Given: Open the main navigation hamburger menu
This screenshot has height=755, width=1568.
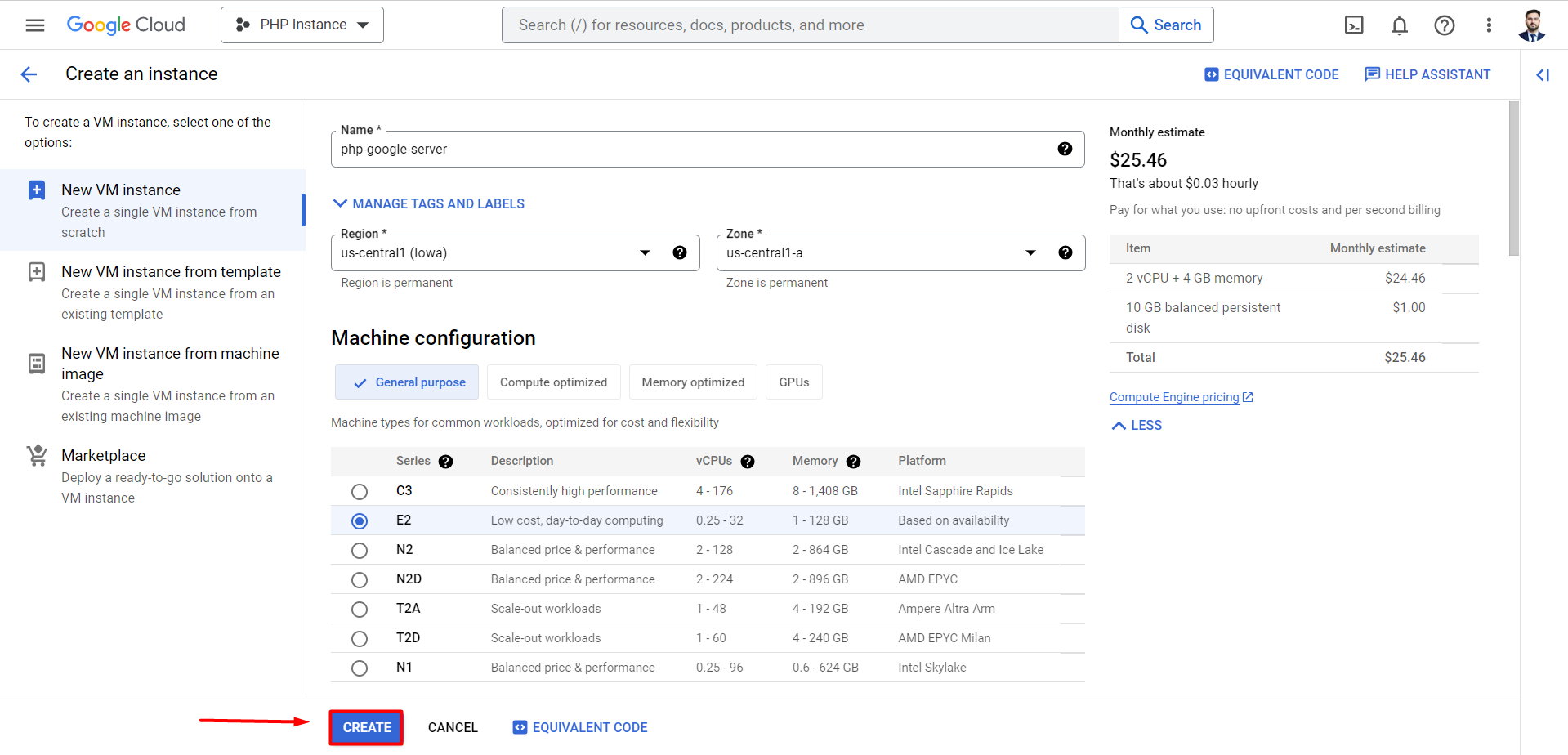Looking at the screenshot, I should (x=35, y=25).
